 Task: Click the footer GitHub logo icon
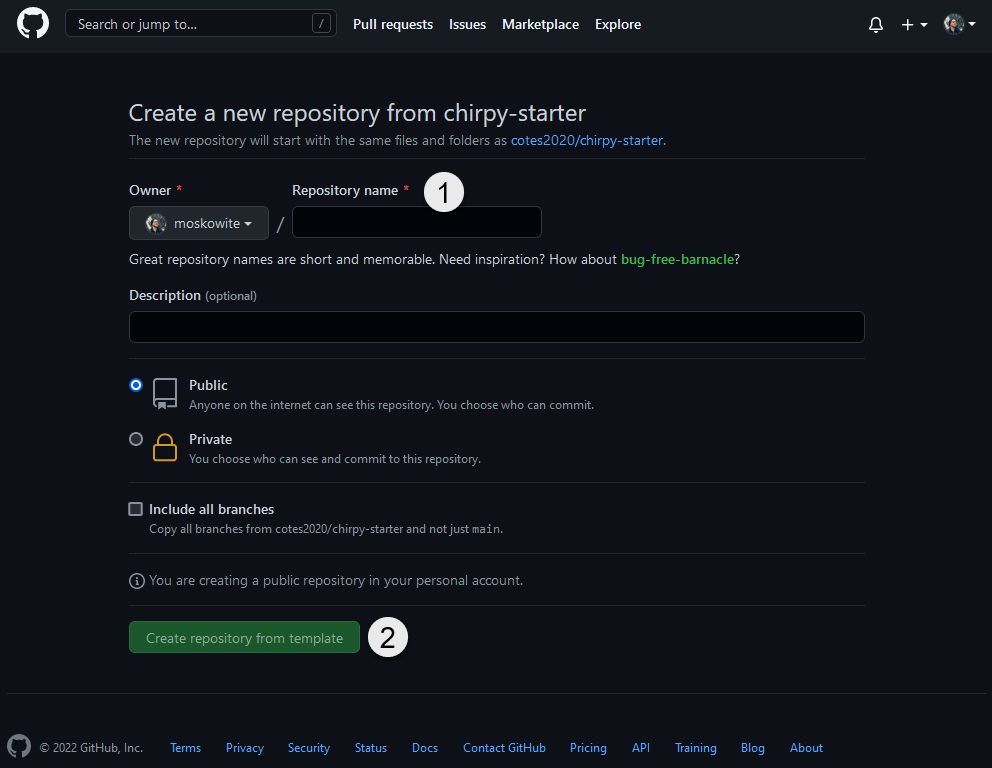tap(19, 746)
